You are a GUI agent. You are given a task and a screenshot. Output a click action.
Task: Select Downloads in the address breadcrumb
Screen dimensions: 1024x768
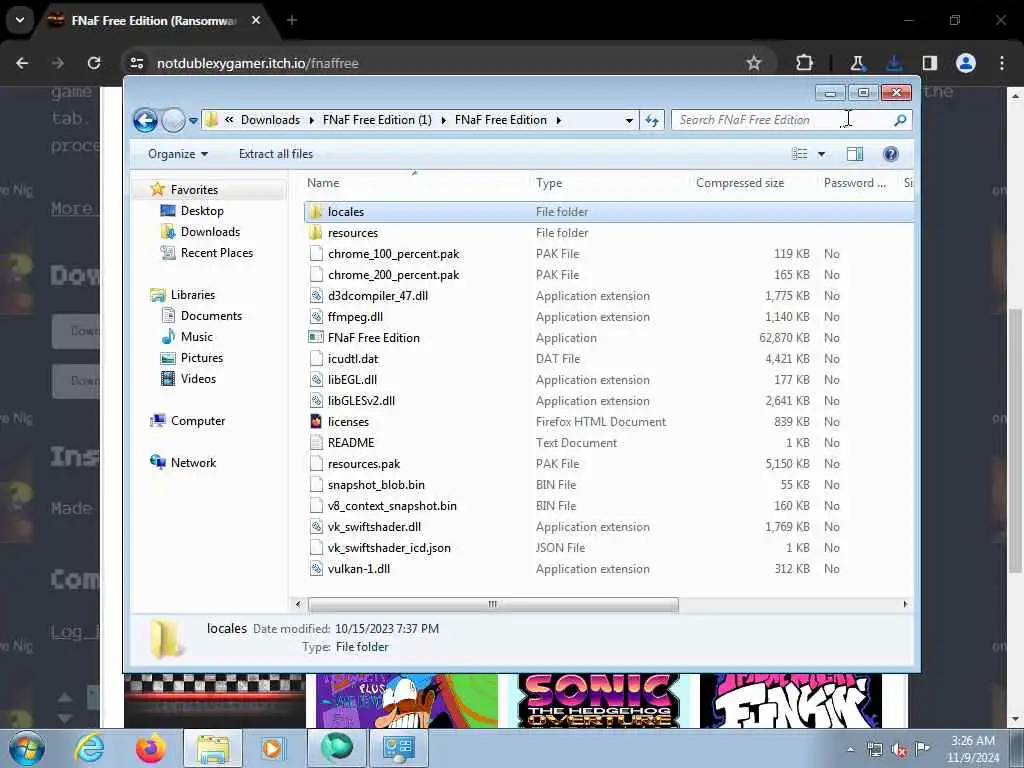pyautogui.click(x=270, y=120)
